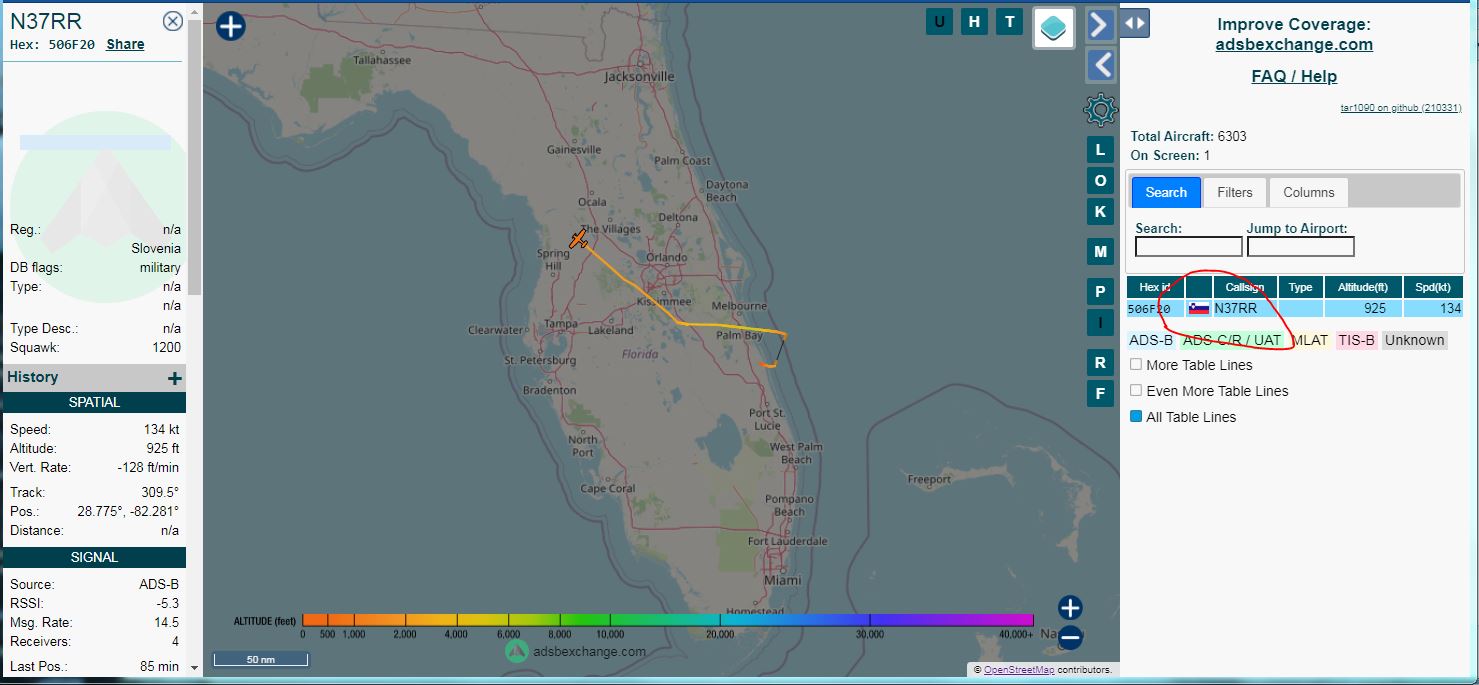
Task: Zoom in the map
Action: point(1070,608)
